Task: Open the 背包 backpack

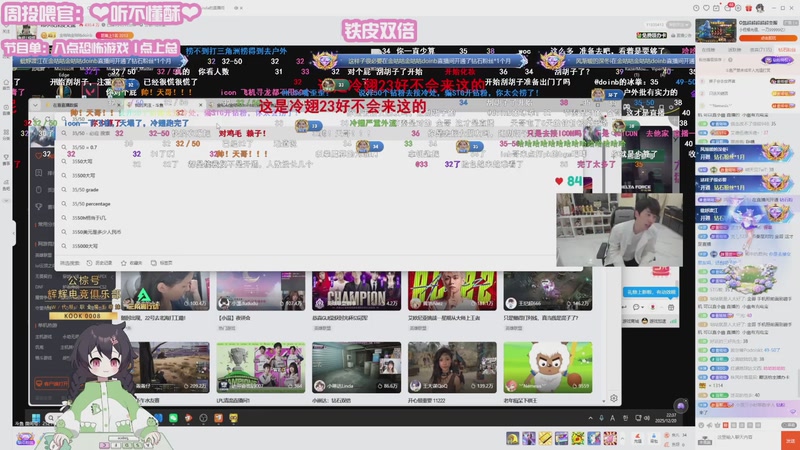Action: 654,438
